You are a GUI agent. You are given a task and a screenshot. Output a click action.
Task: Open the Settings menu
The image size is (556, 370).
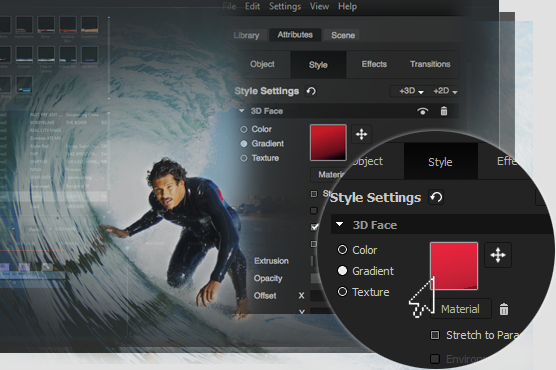285,6
